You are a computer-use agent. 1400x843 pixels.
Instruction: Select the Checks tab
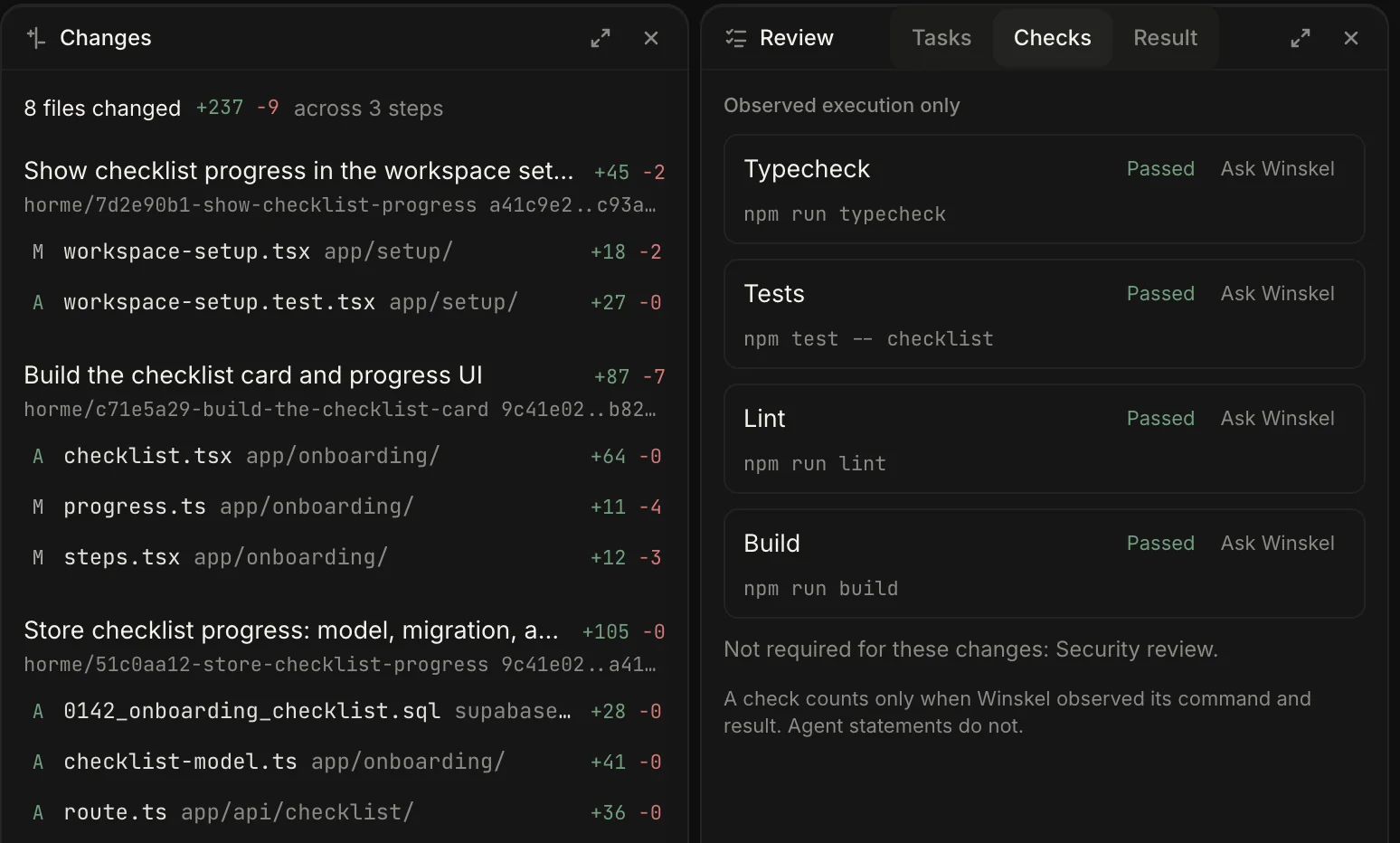click(x=1053, y=38)
